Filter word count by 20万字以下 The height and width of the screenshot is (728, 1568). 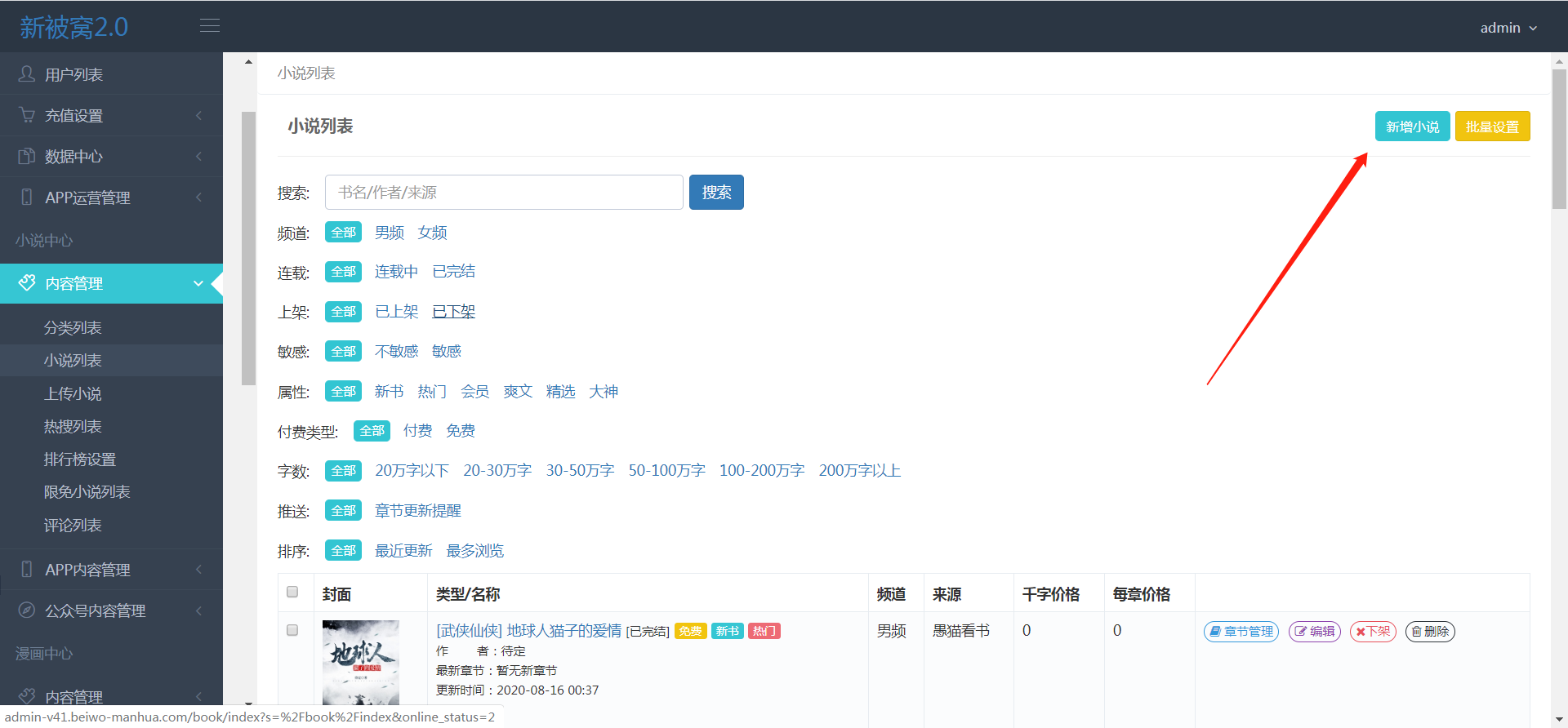[412, 471]
